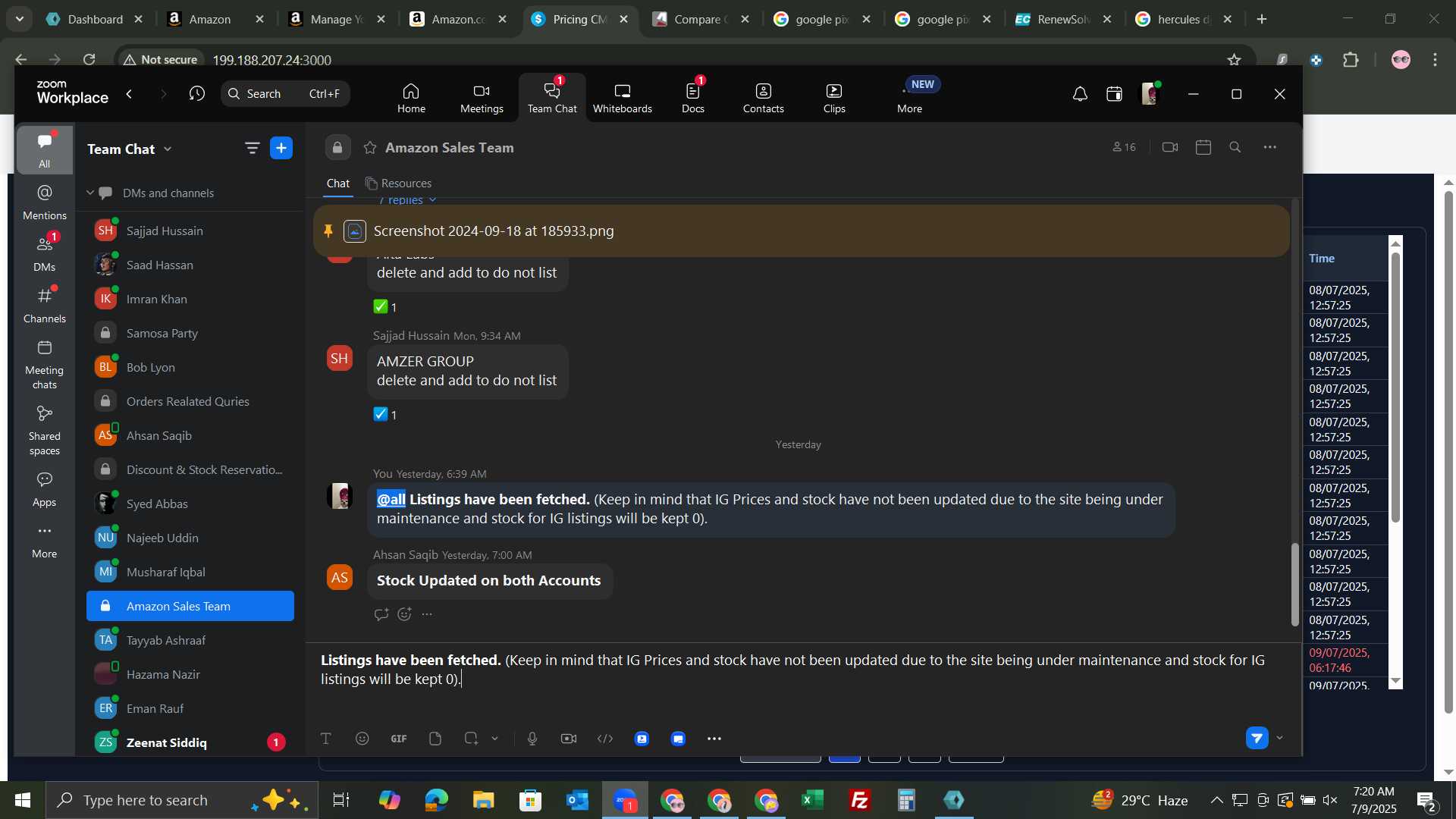Open the More apps menu in top bar
1456x819 pixels.
[910, 98]
